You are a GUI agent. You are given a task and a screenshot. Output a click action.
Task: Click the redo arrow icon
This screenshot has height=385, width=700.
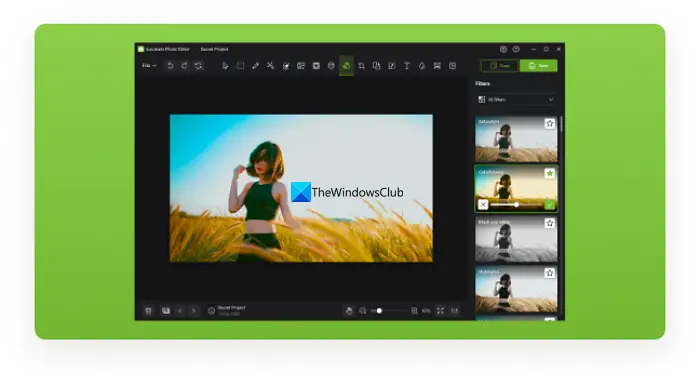[x=184, y=66]
